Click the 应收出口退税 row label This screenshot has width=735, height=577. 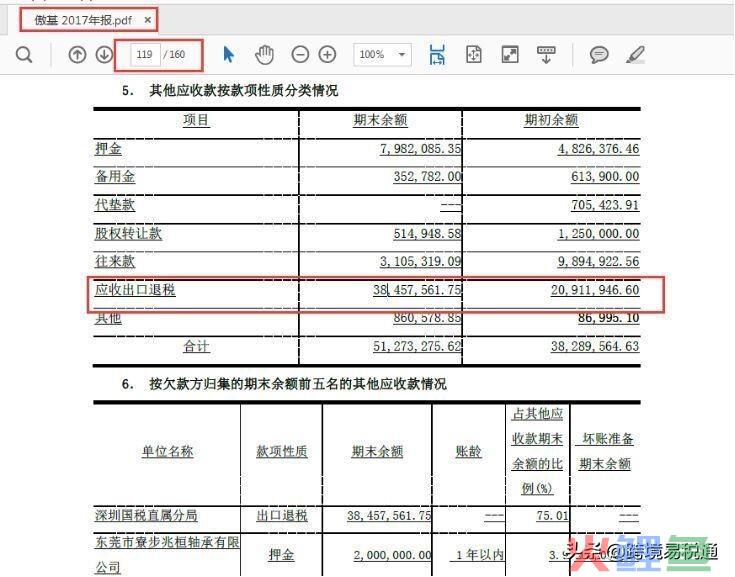(135, 290)
